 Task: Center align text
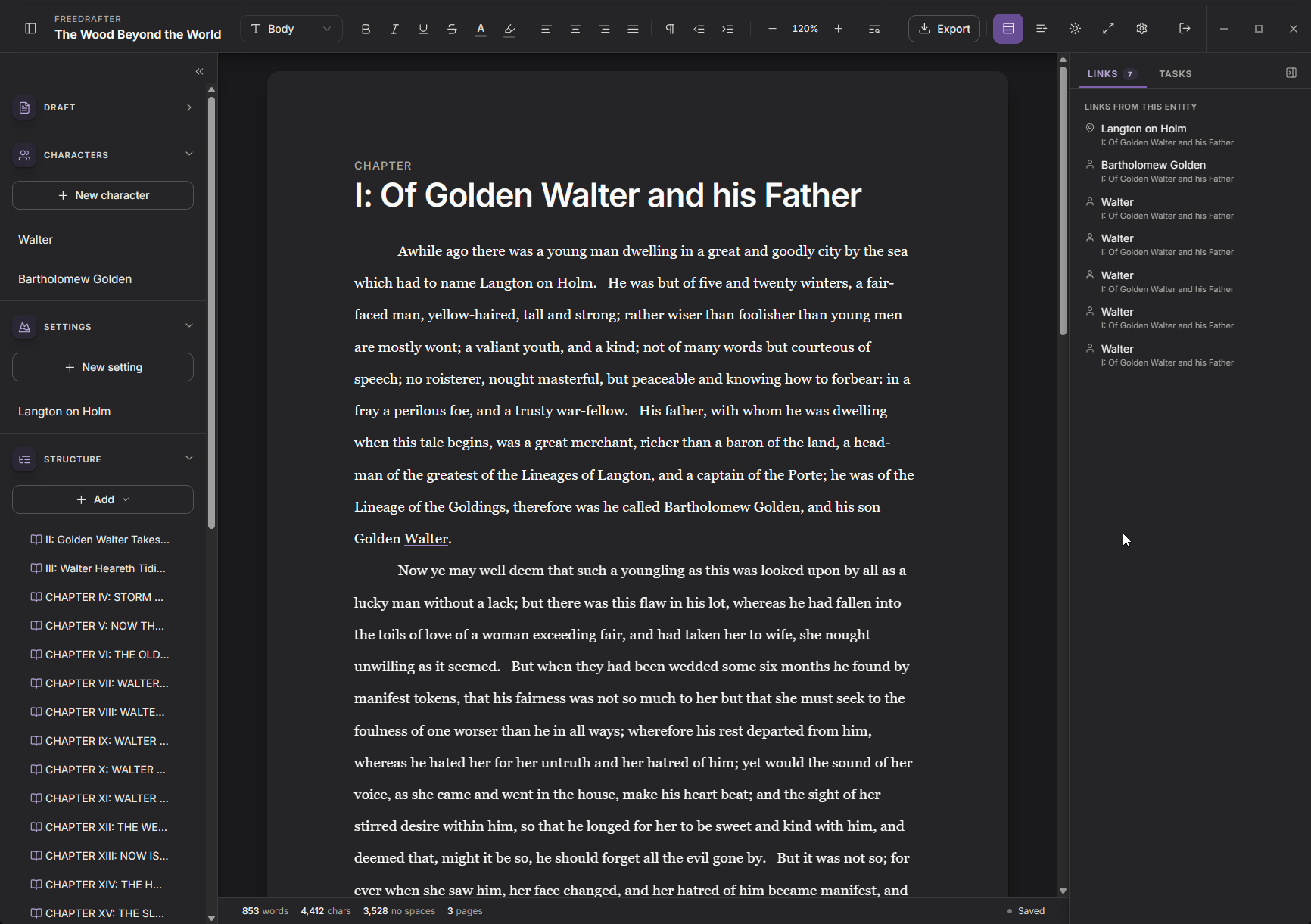[x=575, y=29]
